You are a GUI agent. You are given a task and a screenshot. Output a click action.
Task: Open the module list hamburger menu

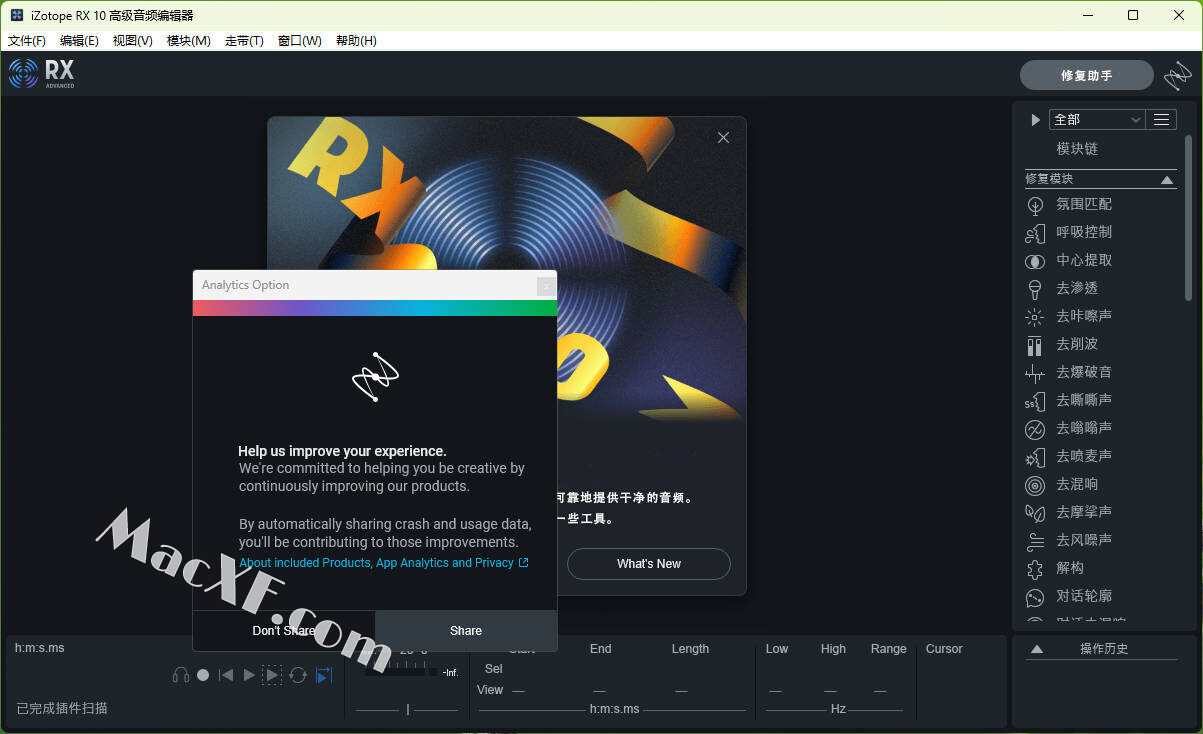point(1161,119)
